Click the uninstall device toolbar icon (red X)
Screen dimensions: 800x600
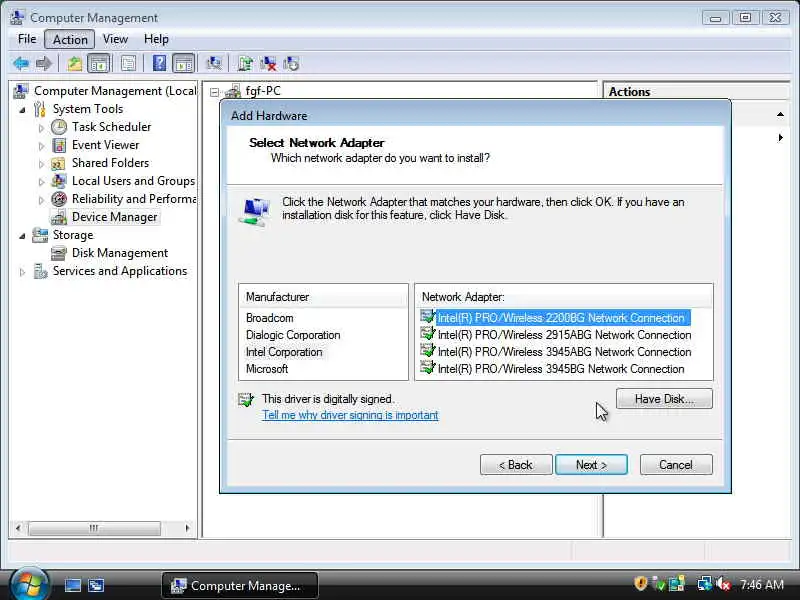tap(268, 63)
